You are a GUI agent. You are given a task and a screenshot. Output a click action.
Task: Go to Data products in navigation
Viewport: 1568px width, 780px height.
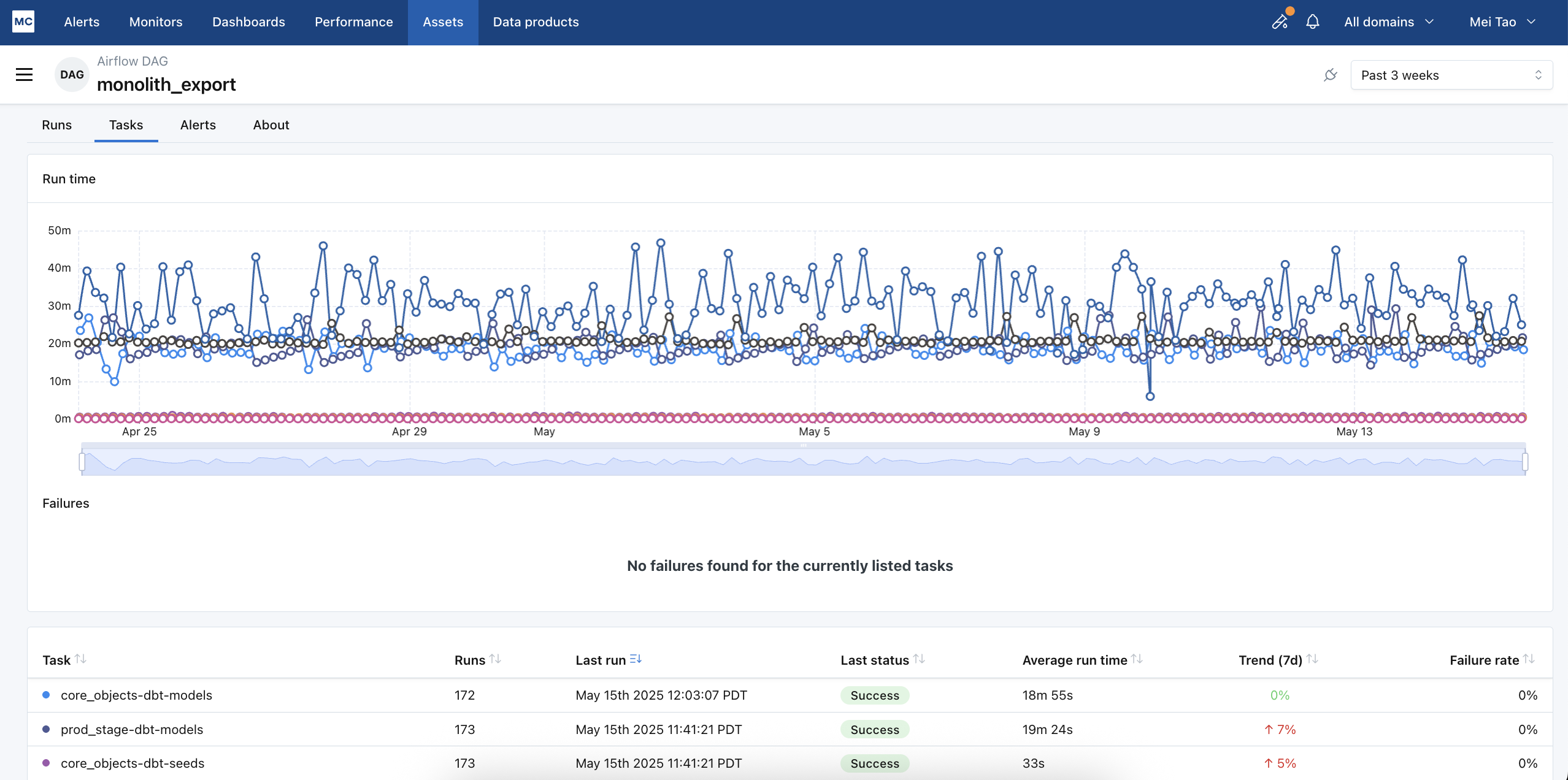pyautogui.click(x=536, y=22)
